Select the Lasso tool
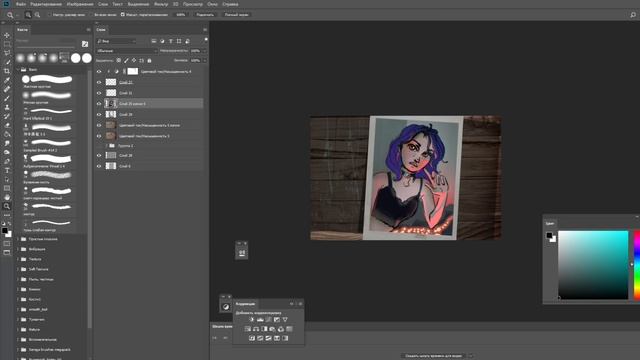The image size is (640, 360). tap(7, 53)
